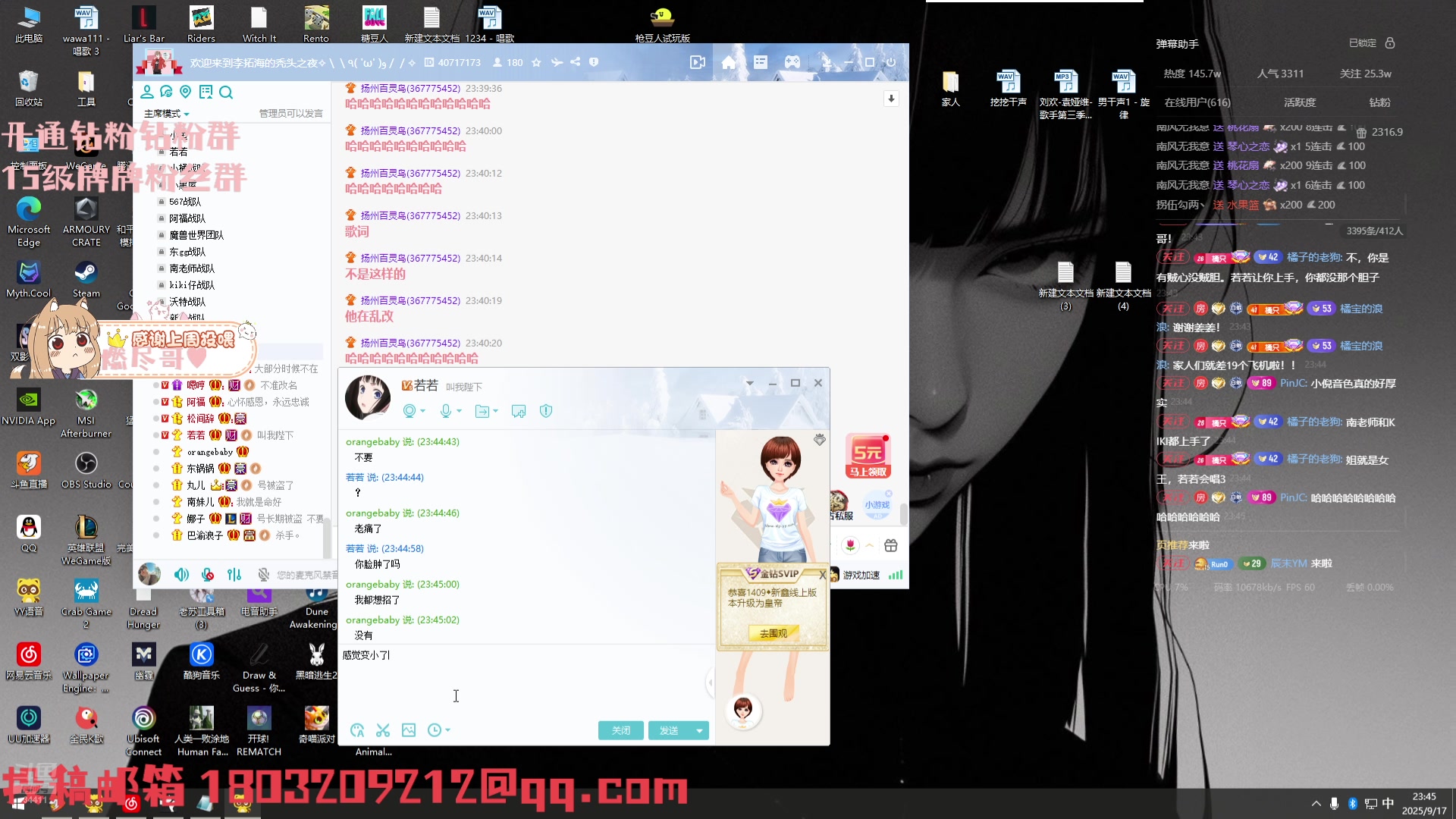This screenshot has width=1456, height=819.
Task: Open file transfer folder icon in chat
Action: pyautogui.click(x=482, y=411)
